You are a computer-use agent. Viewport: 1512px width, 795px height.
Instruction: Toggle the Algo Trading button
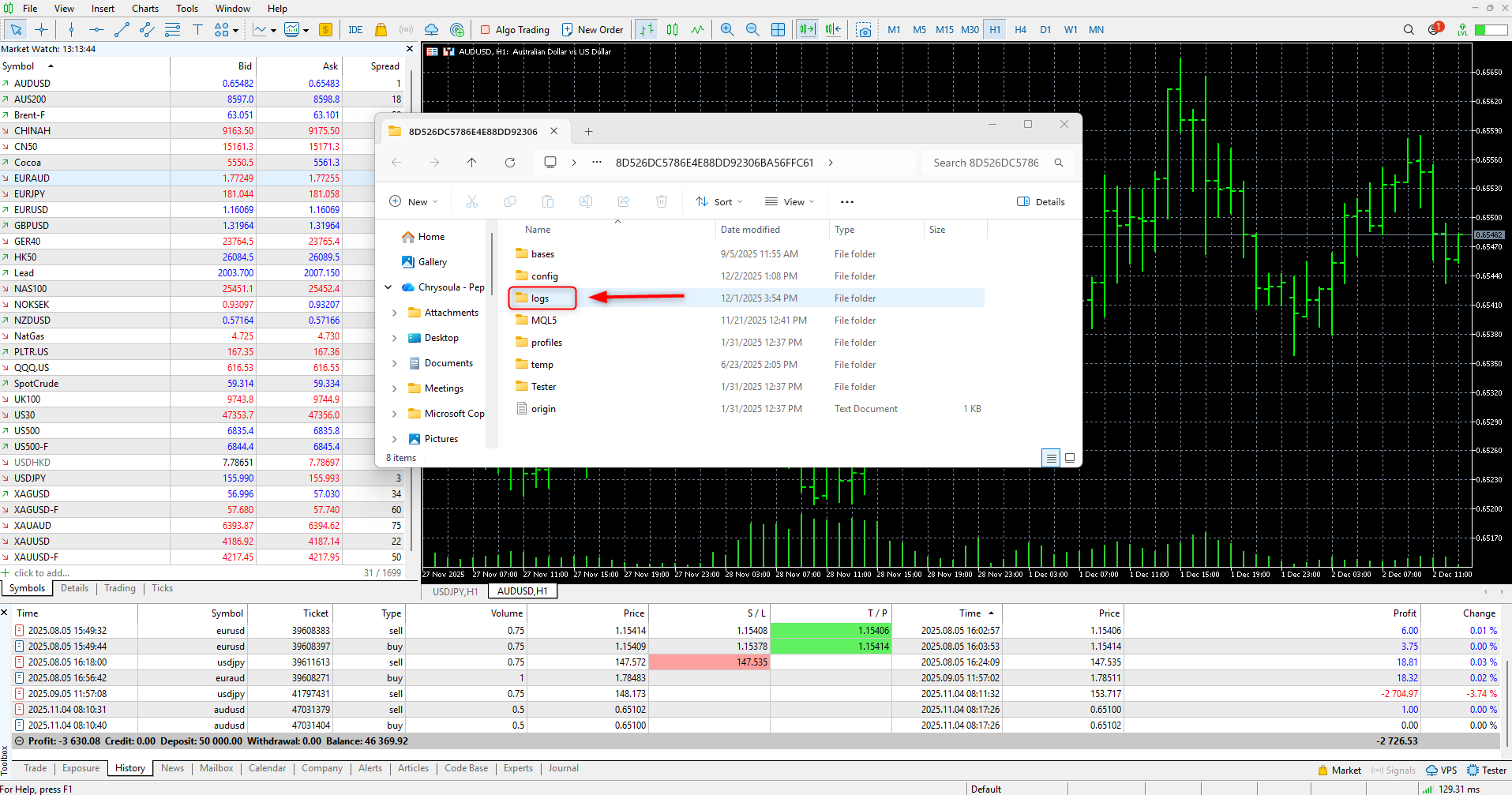click(515, 30)
